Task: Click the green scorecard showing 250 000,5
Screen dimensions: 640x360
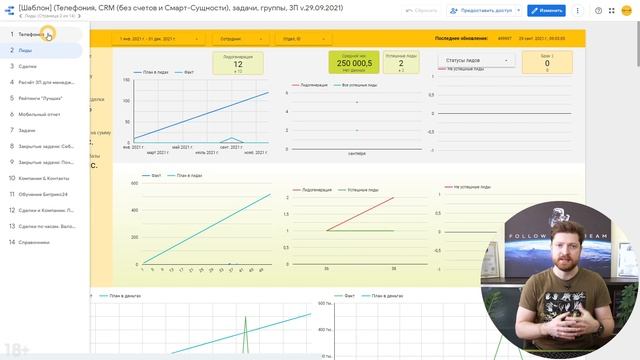Action: click(354, 62)
